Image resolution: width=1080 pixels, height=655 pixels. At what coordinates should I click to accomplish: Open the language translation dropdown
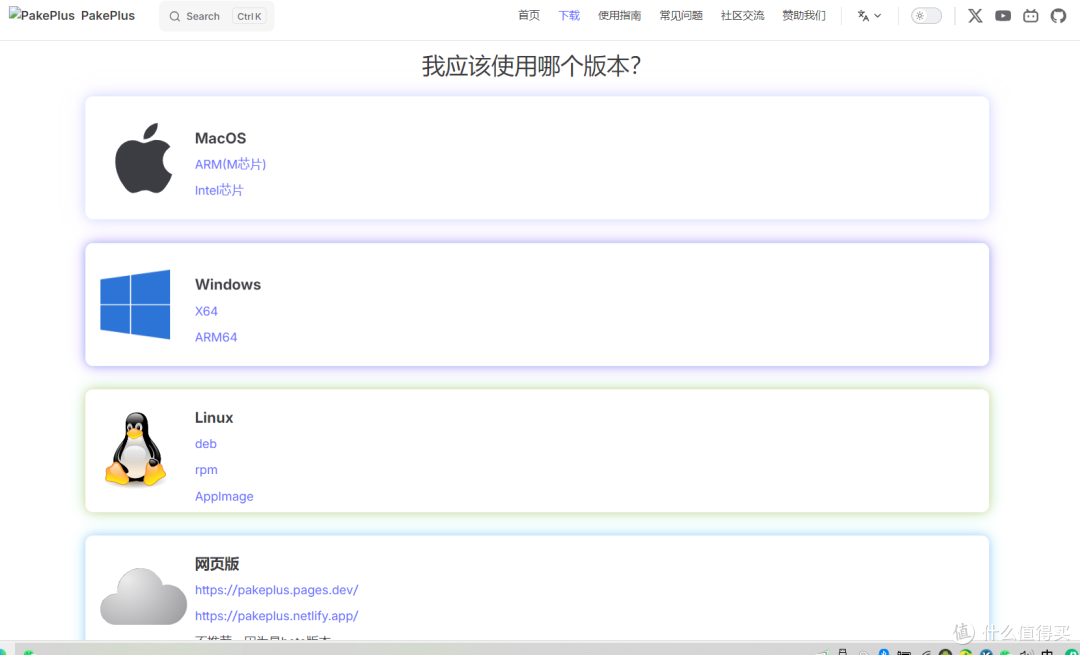(x=869, y=16)
